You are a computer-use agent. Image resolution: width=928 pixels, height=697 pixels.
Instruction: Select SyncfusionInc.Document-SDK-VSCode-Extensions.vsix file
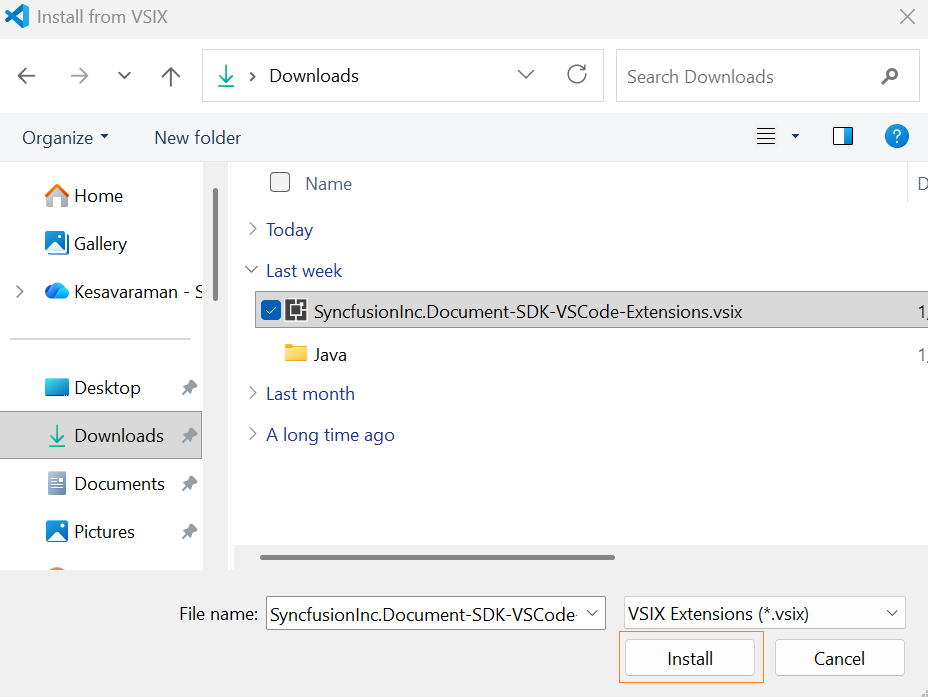click(x=591, y=309)
